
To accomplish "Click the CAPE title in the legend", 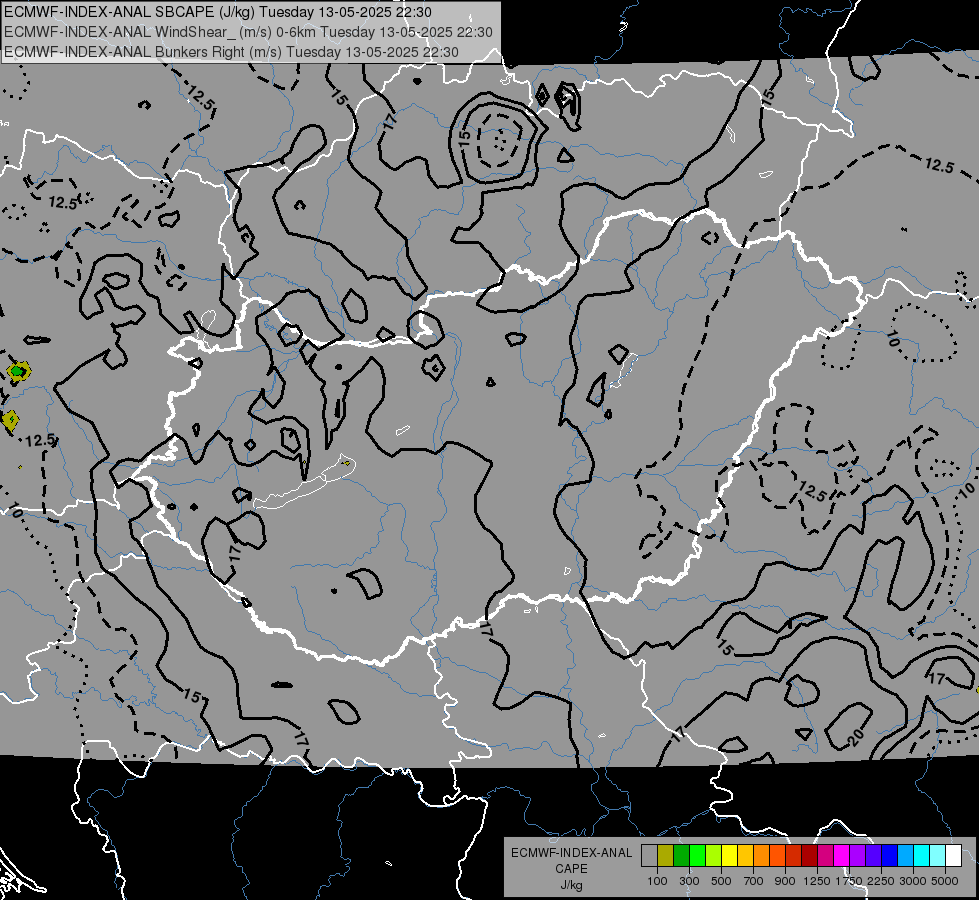I will 571,868.
